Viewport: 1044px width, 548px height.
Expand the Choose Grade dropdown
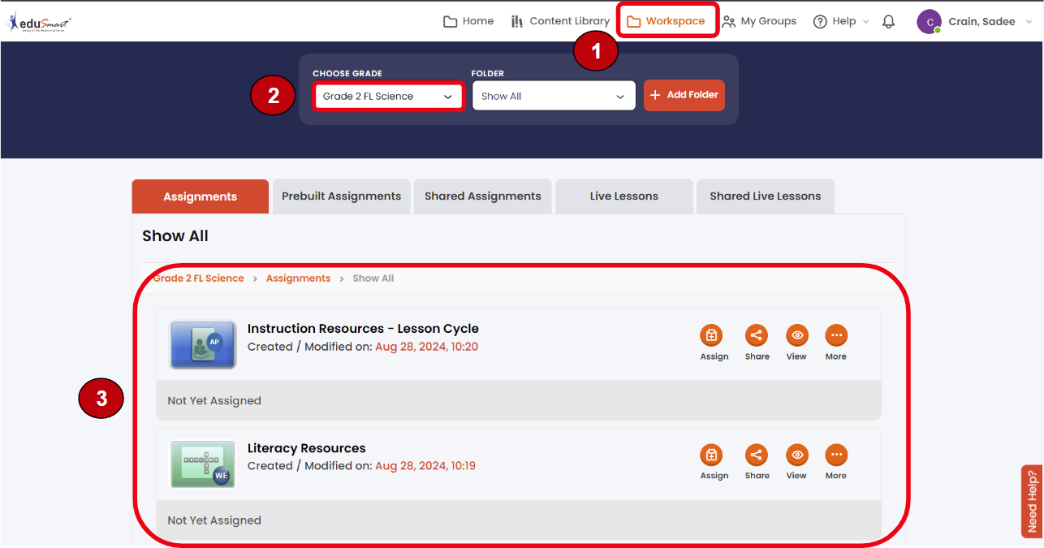(388, 96)
